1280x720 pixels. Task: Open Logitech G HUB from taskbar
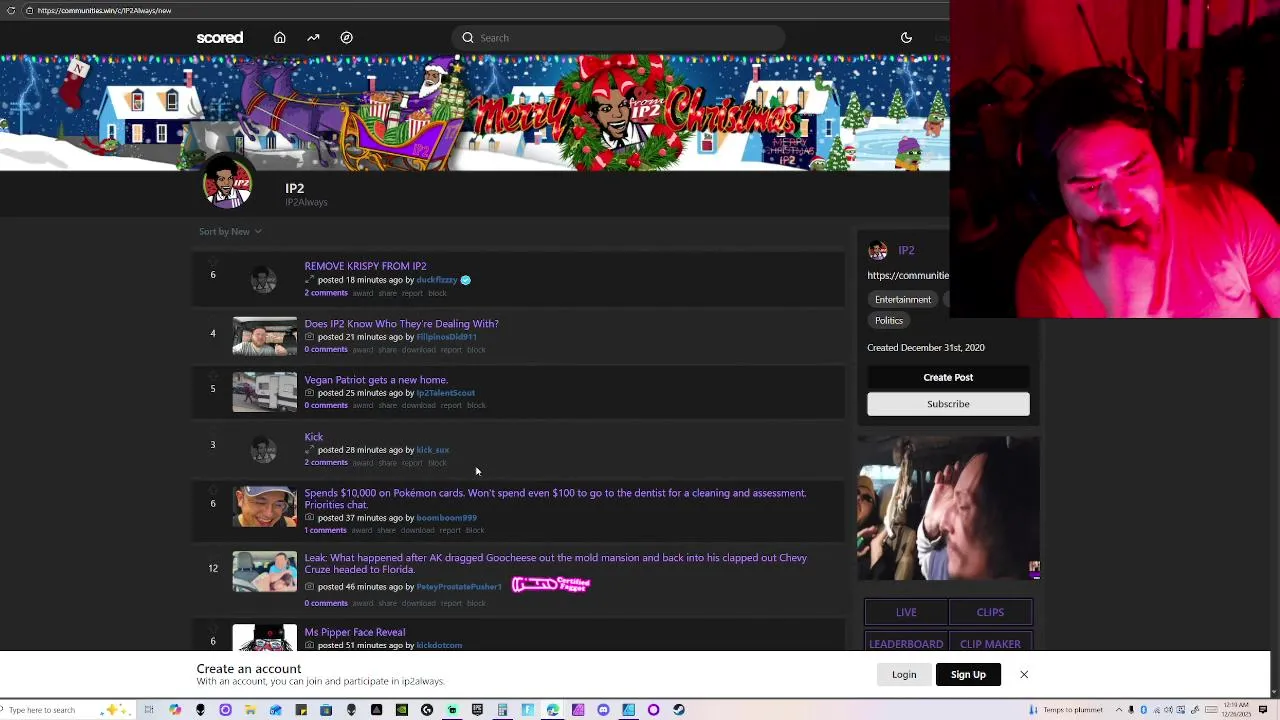[x=427, y=710]
